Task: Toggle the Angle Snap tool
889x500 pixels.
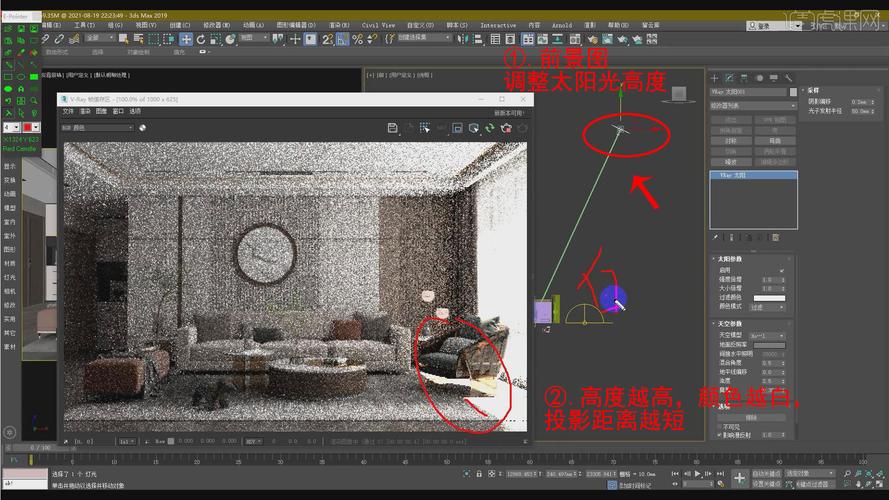Action: tap(342, 39)
